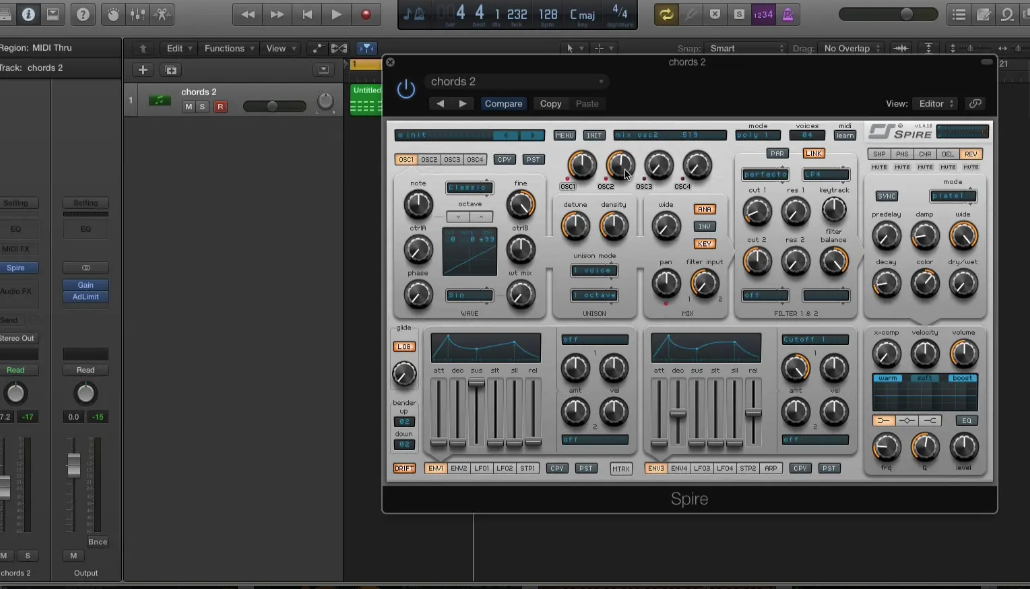This screenshot has width=1030, height=589.
Task: Click the OSC2 mix level knob
Action: (619, 165)
